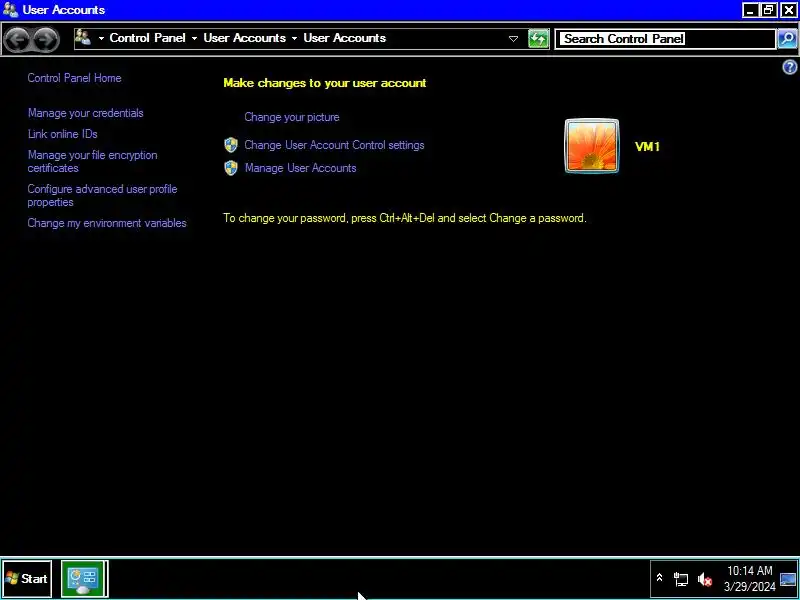
Task: Open Configure advanced user profile properties
Action: 102,195
